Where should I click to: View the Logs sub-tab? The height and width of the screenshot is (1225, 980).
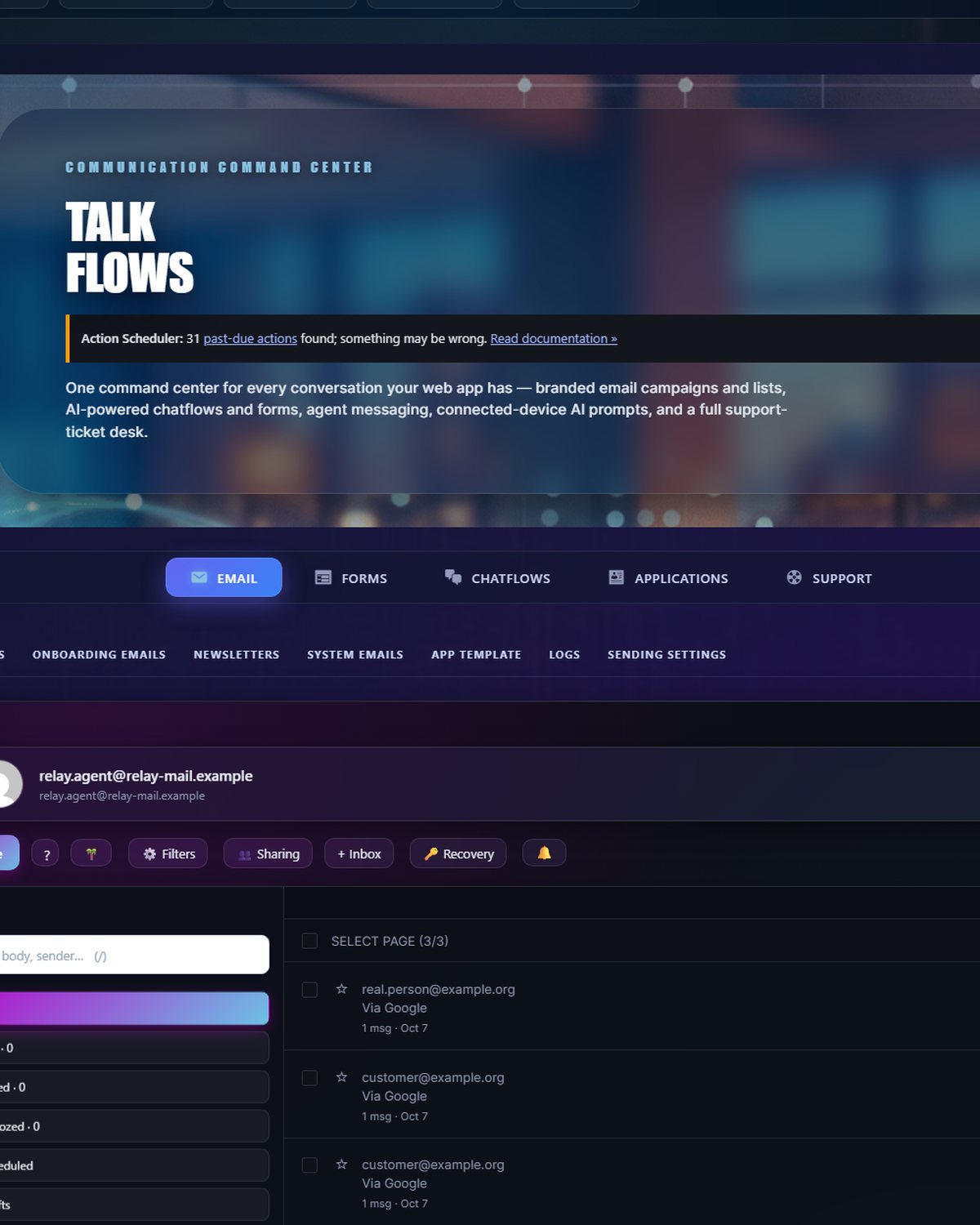[564, 655]
